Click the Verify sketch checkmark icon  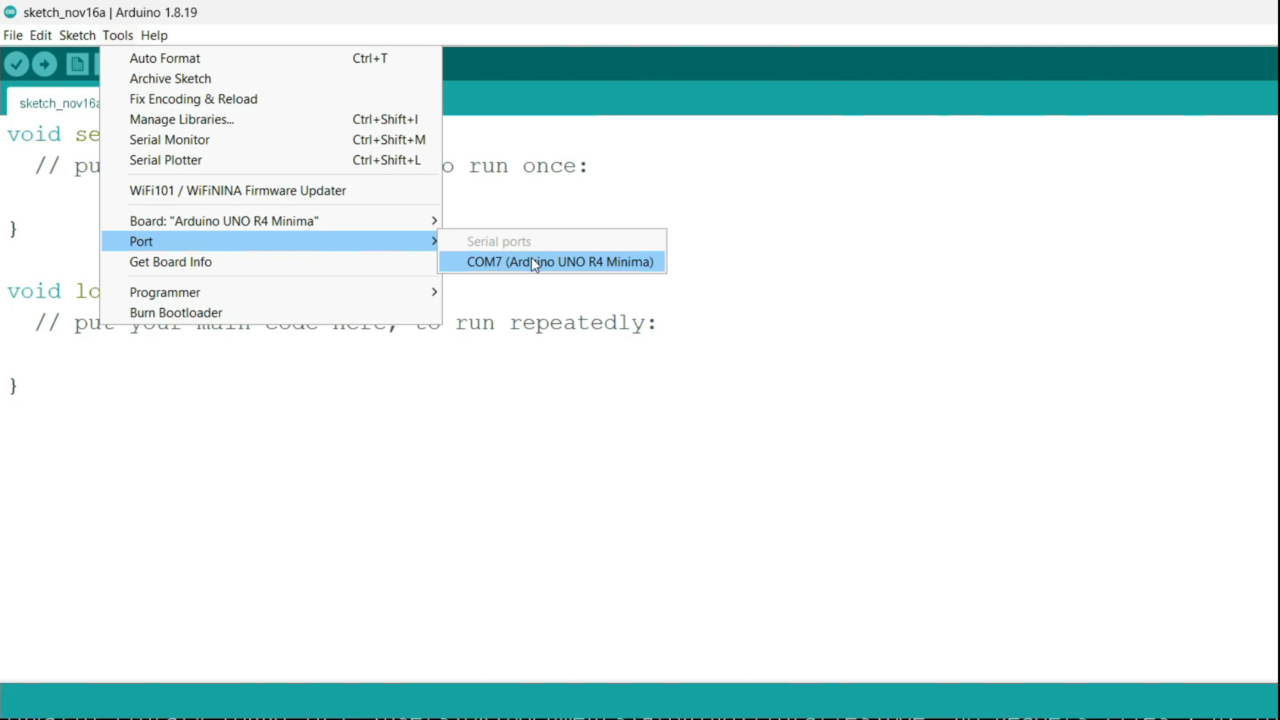click(16, 65)
